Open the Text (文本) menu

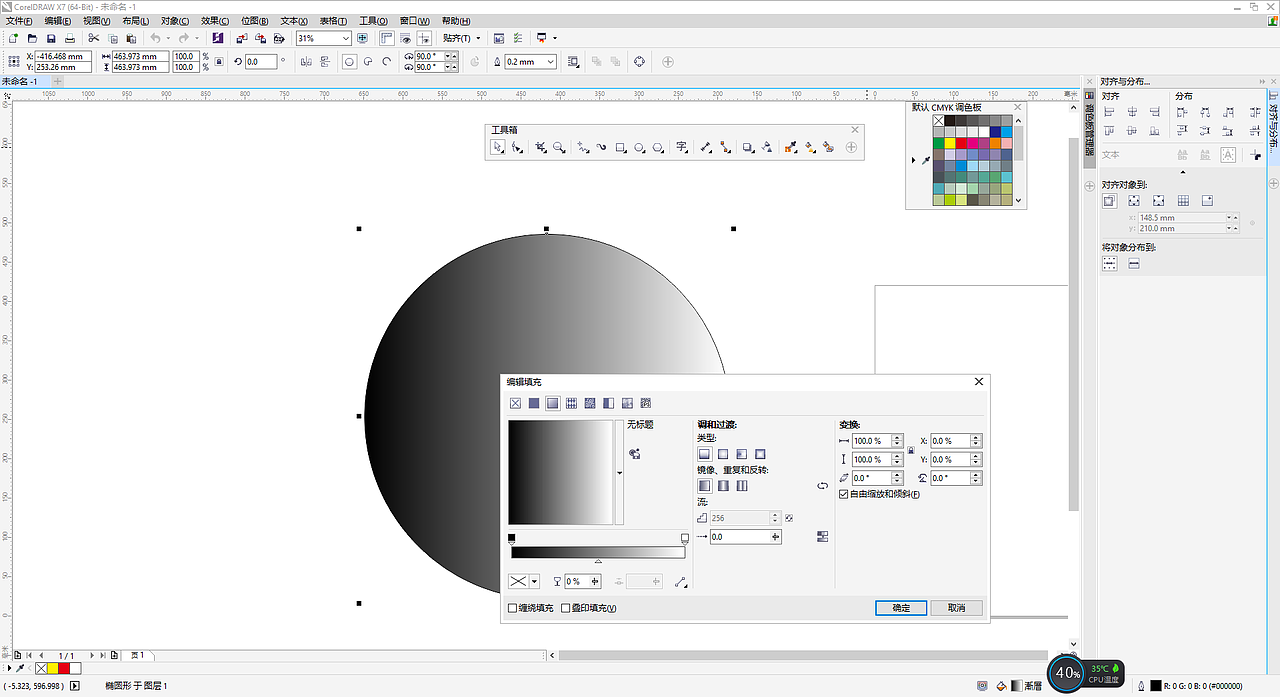(x=294, y=21)
